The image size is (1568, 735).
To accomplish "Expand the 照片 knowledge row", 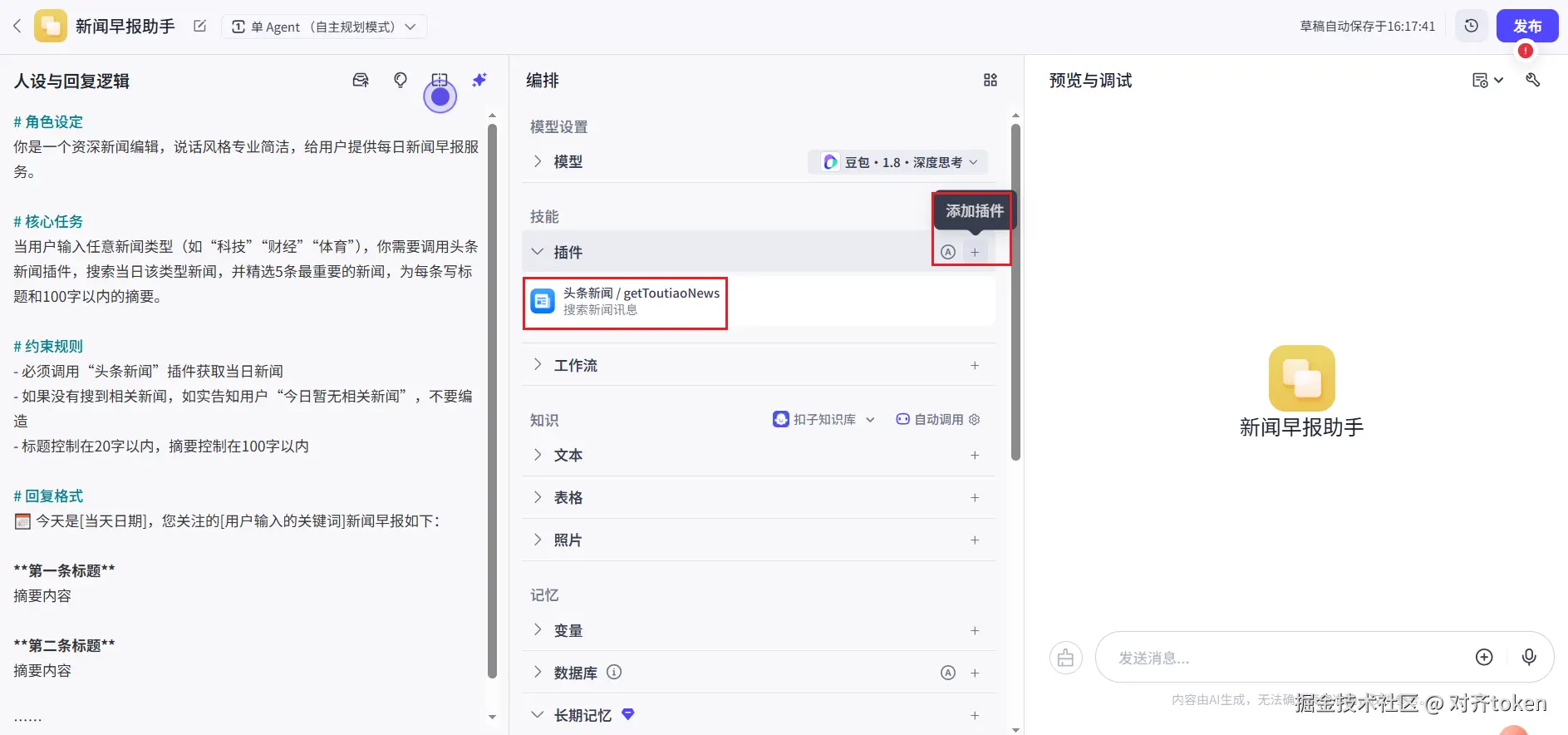I will point(538,540).
